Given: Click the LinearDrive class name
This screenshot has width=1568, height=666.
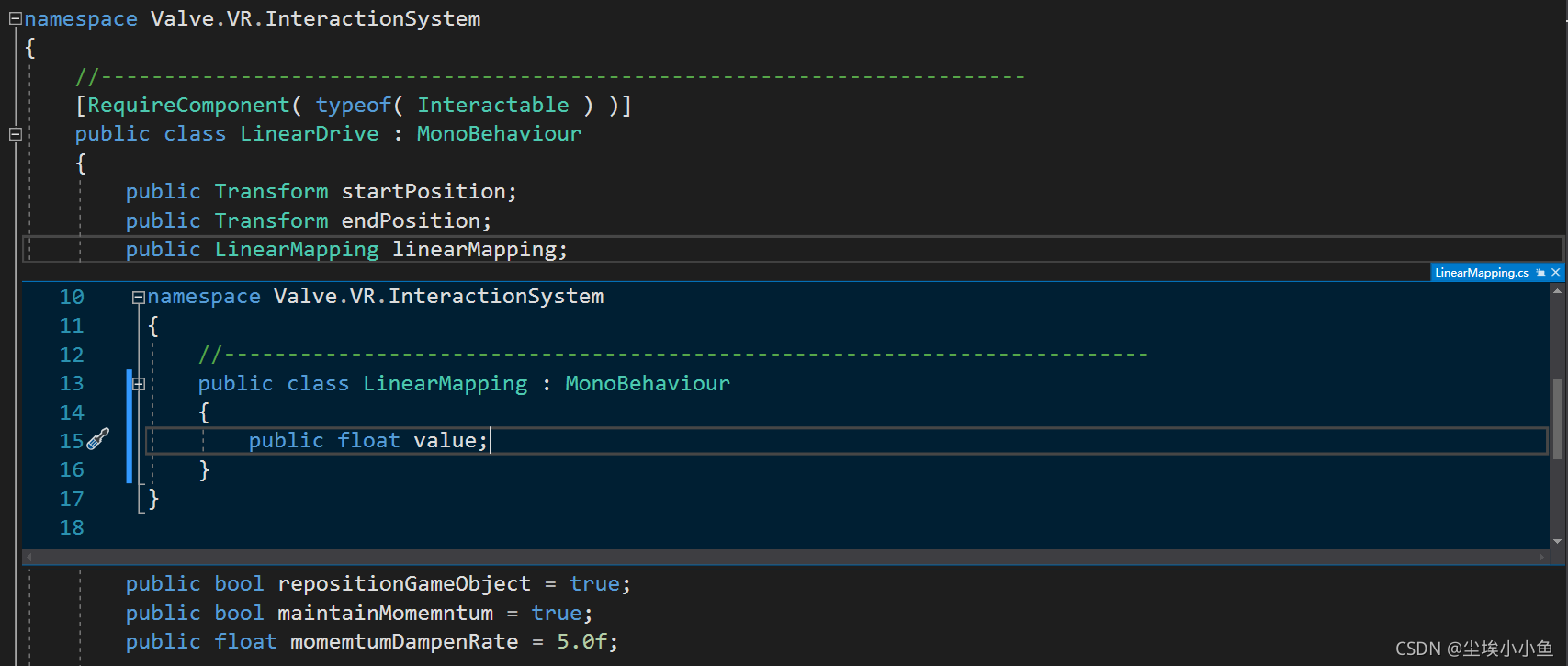Looking at the screenshot, I should pyautogui.click(x=309, y=134).
